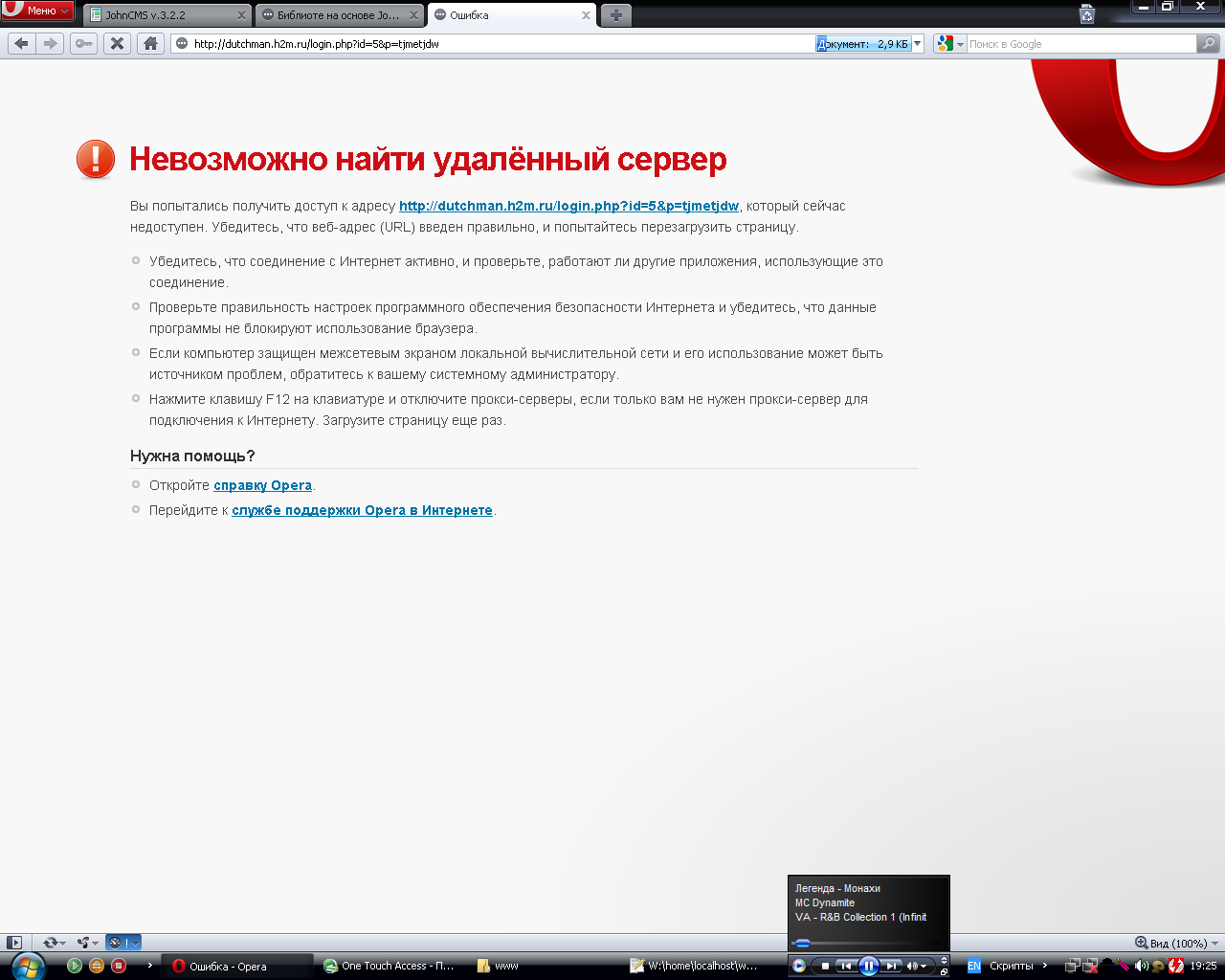Click the dutchman.h2m.ru login.php link in the error text

(x=568, y=206)
